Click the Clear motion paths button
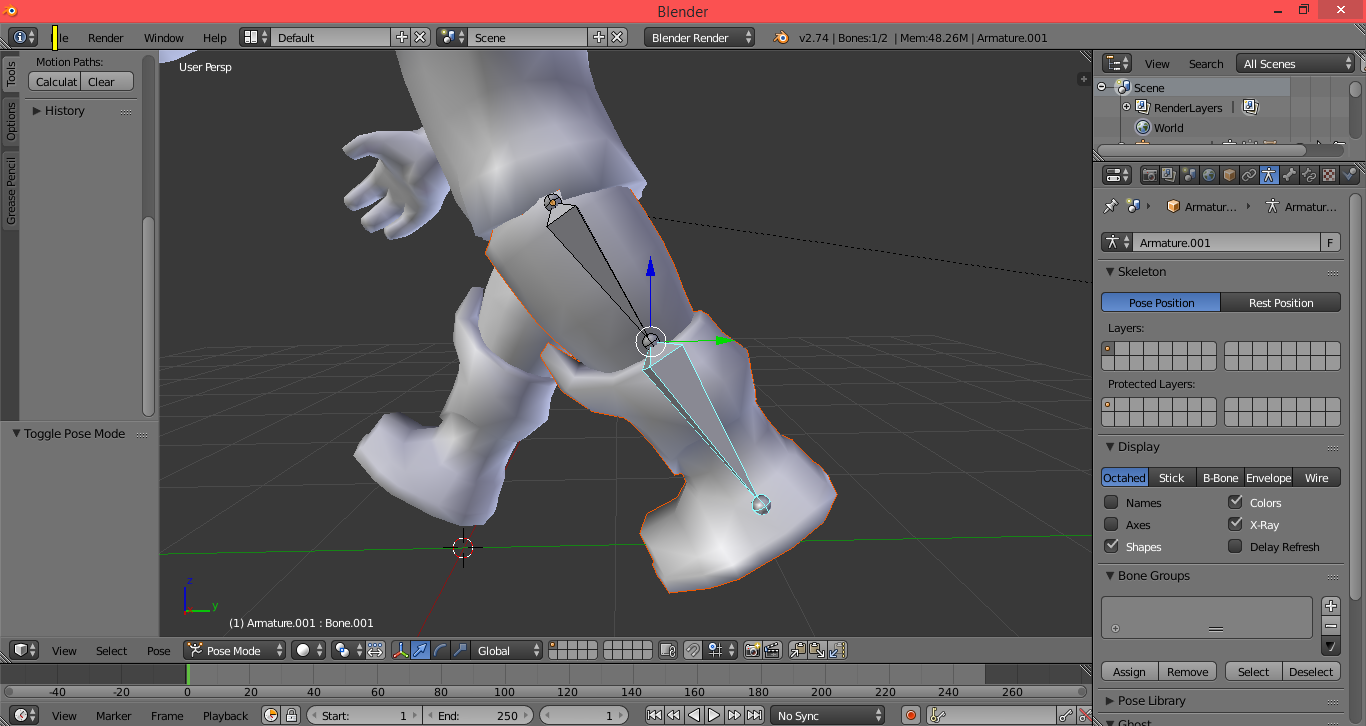The width and height of the screenshot is (1366, 726). coord(107,82)
